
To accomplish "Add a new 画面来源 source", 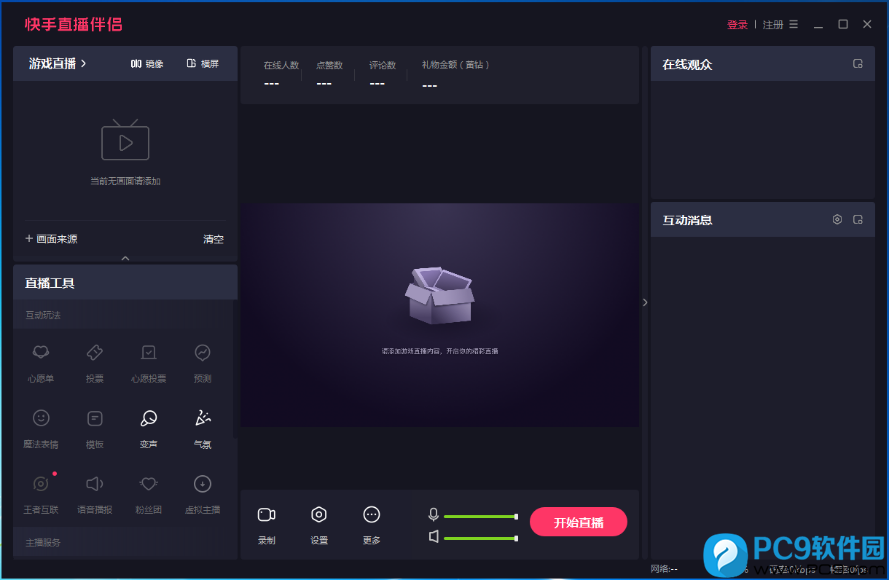I will [52, 239].
